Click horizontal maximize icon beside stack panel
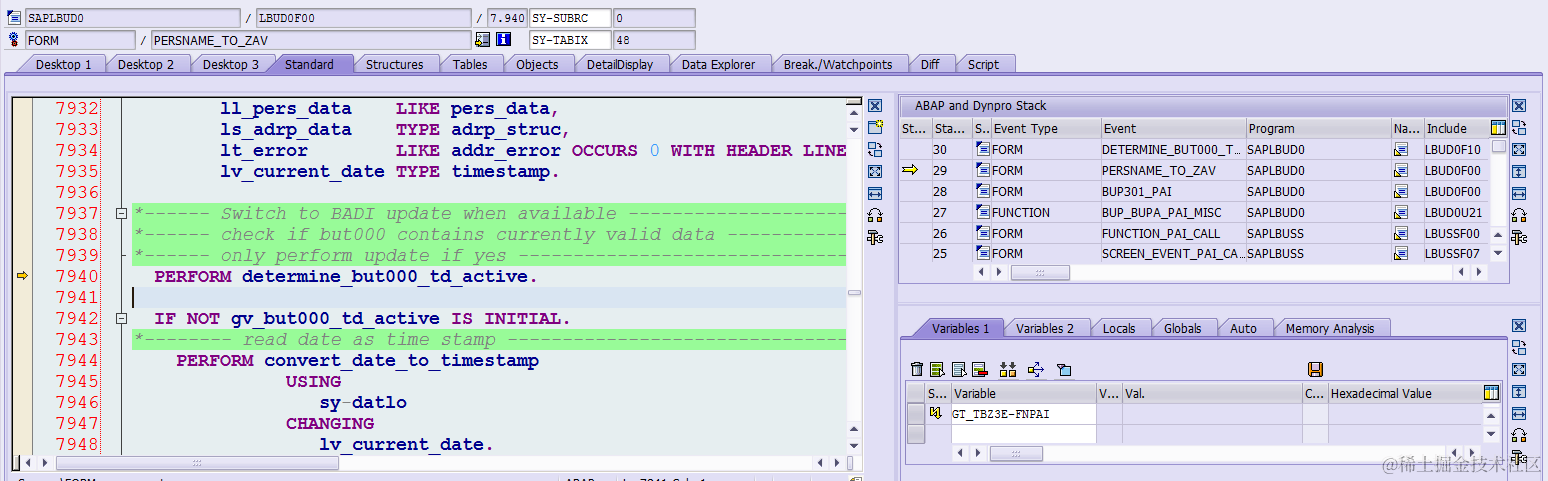This screenshot has width=1548, height=481. tap(1519, 194)
